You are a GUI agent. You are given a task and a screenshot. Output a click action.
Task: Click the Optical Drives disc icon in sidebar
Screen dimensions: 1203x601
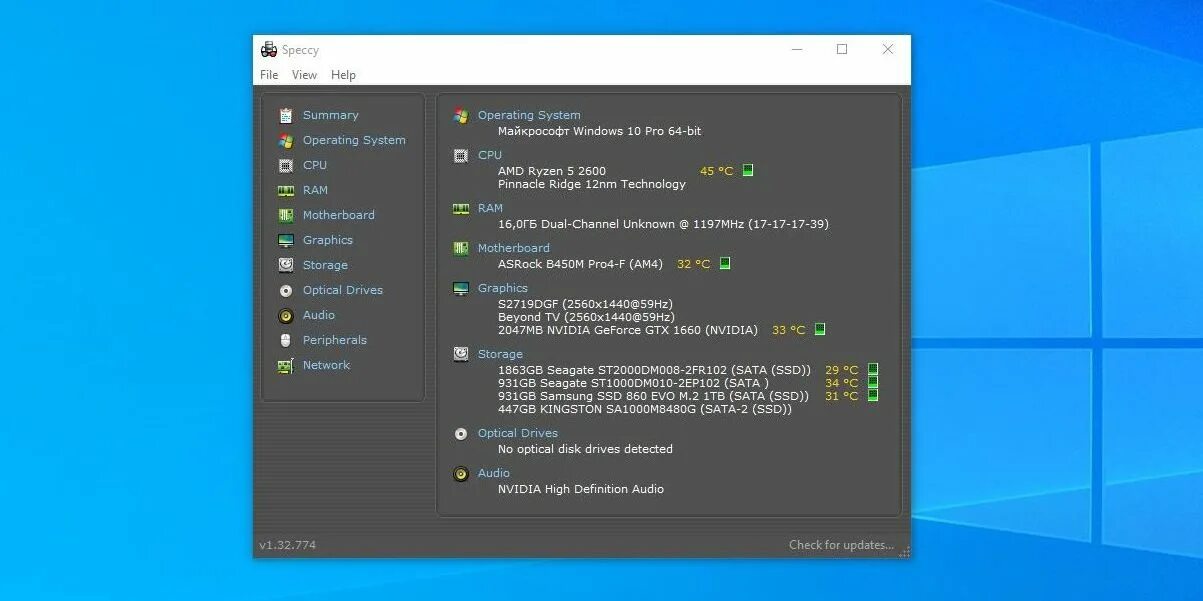[x=286, y=290]
